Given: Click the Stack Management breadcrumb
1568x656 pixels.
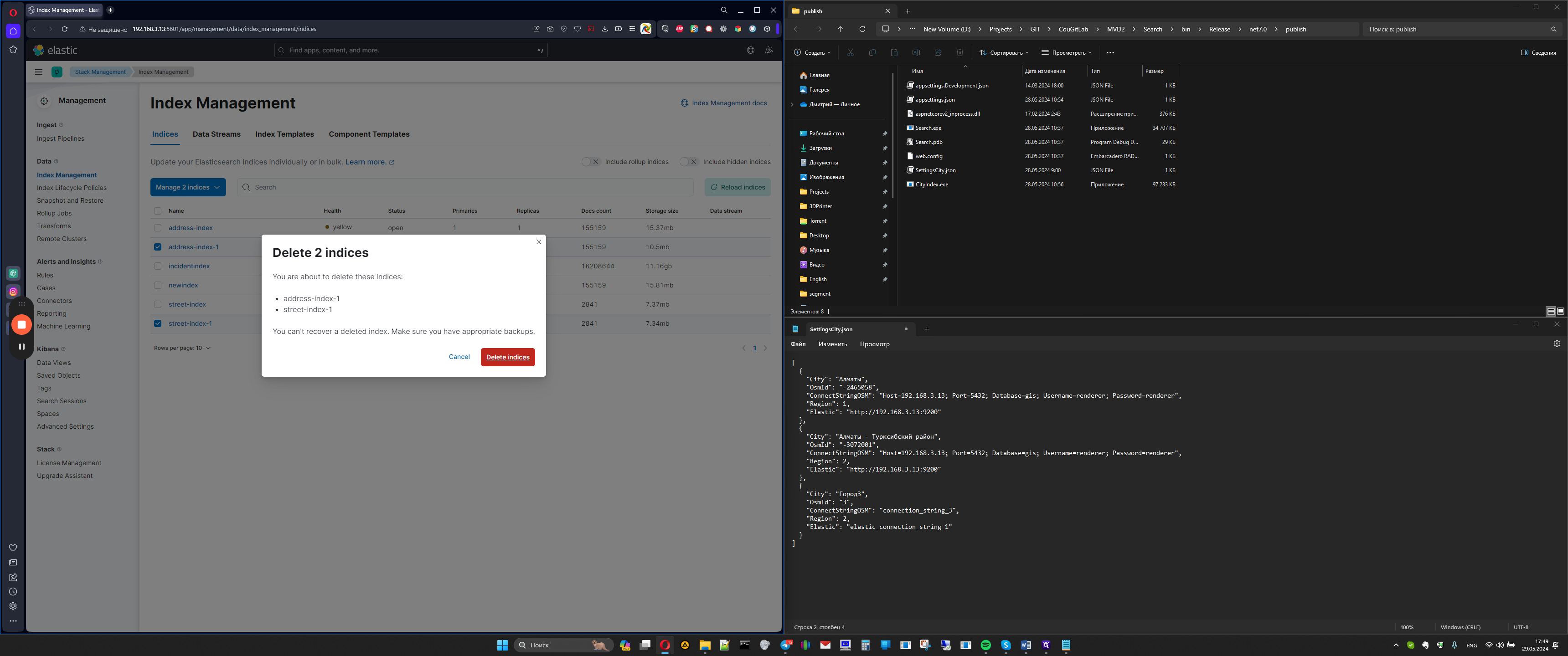Looking at the screenshot, I should (100, 72).
